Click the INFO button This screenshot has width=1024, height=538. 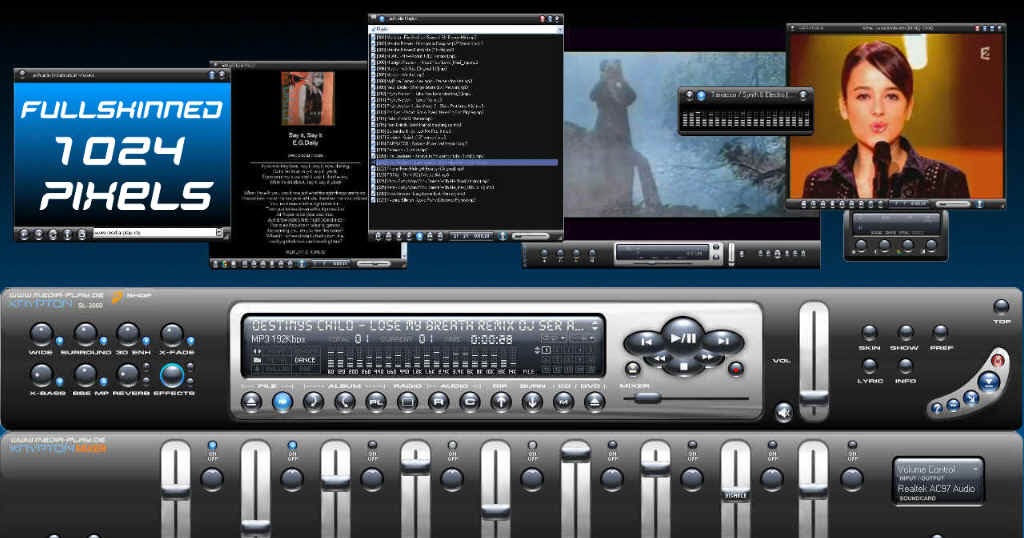click(x=905, y=366)
